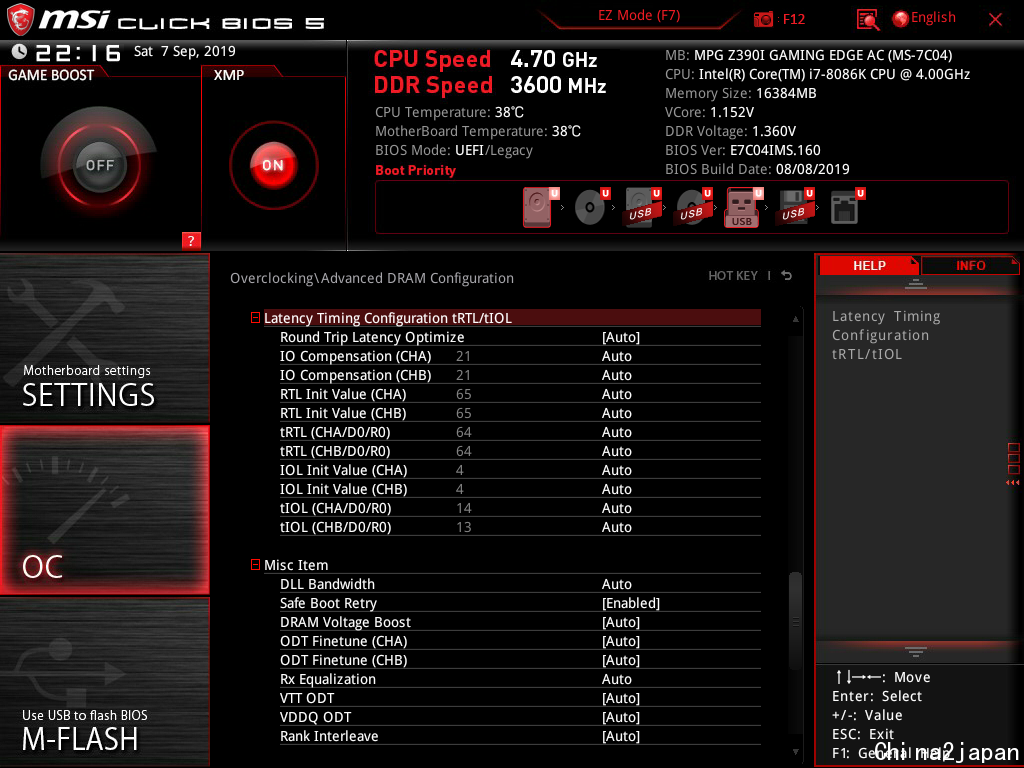Viewport: 1024px width, 768px height.
Task: Click the help panel bottom scroll handle
Action: (x=916, y=652)
